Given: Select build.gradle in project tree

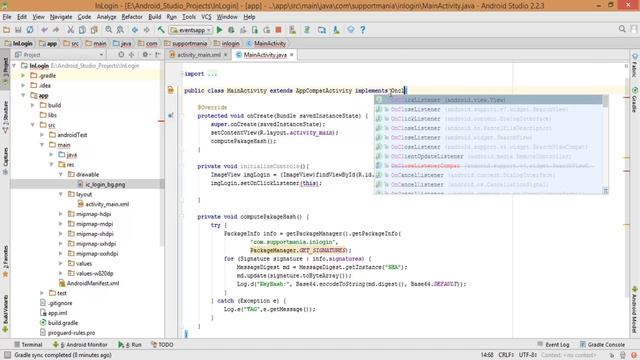Looking at the screenshot, I should click(59, 323).
